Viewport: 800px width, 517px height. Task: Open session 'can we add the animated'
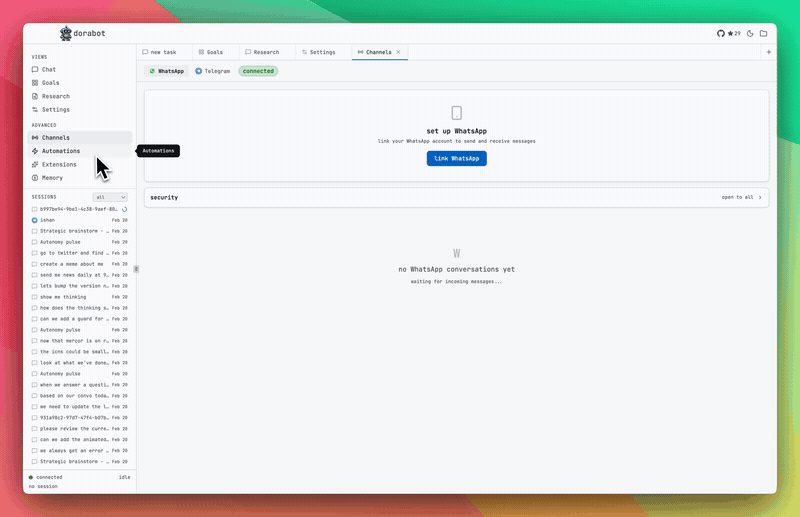pyautogui.click(x=80, y=440)
